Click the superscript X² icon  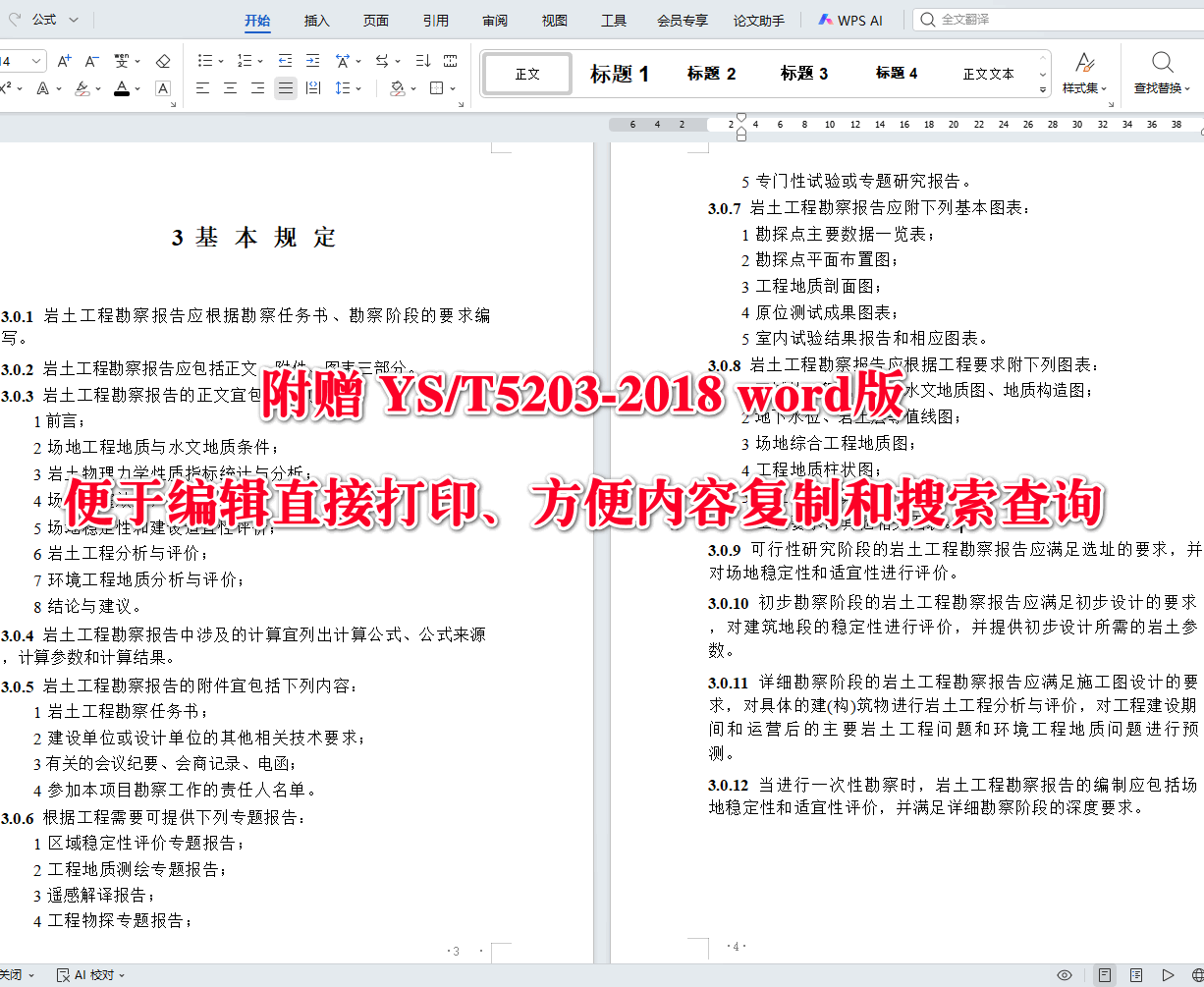pyautogui.click(x=6, y=88)
